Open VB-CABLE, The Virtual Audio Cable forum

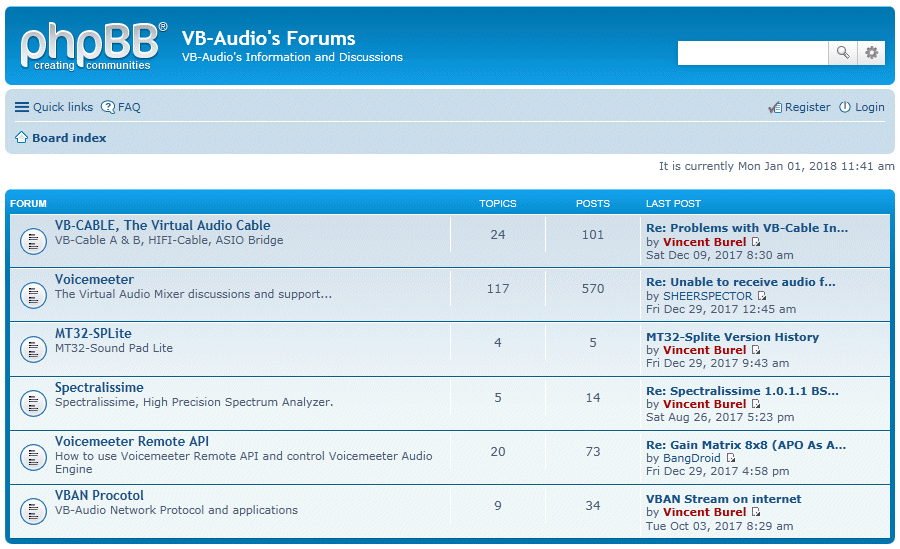(x=162, y=225)
